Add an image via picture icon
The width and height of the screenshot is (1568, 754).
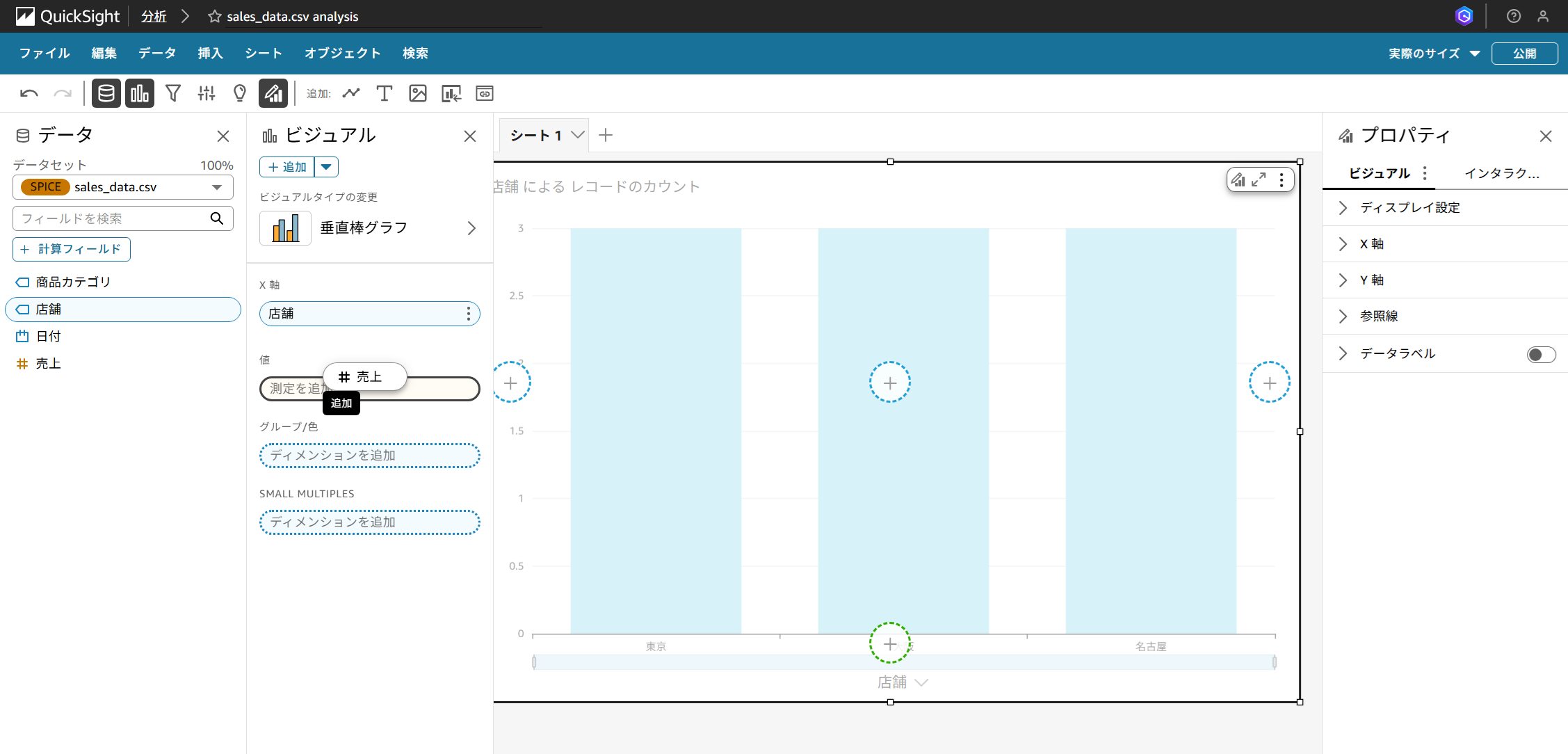point(417,93)
